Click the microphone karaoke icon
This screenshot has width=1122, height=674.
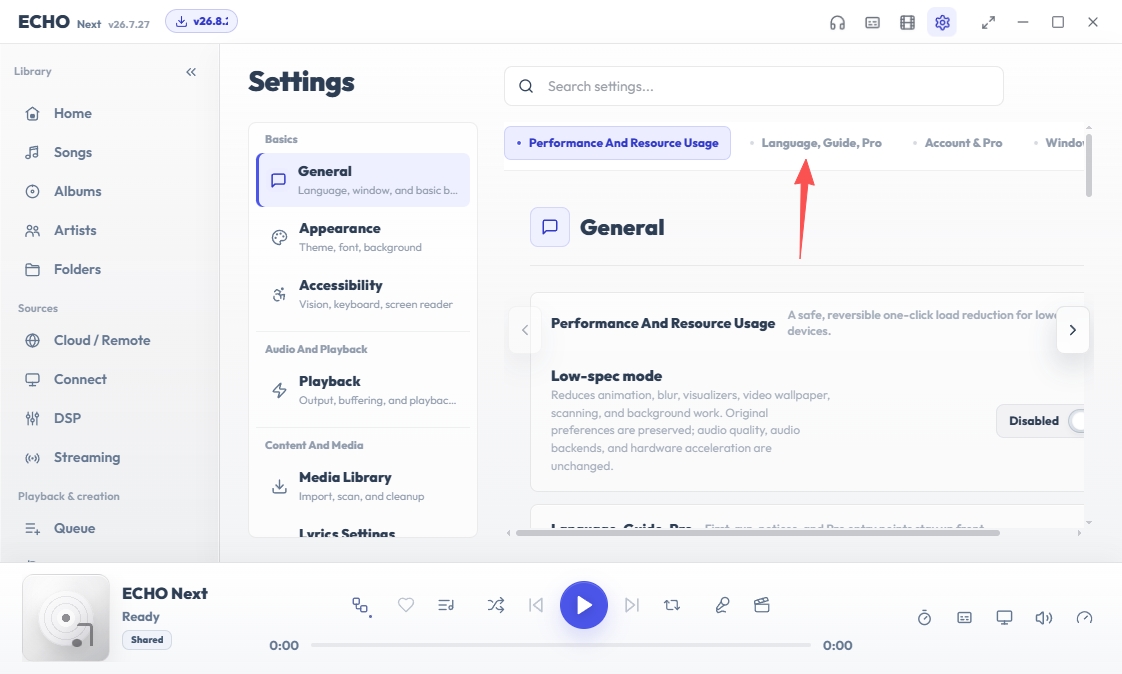(722, 605)
